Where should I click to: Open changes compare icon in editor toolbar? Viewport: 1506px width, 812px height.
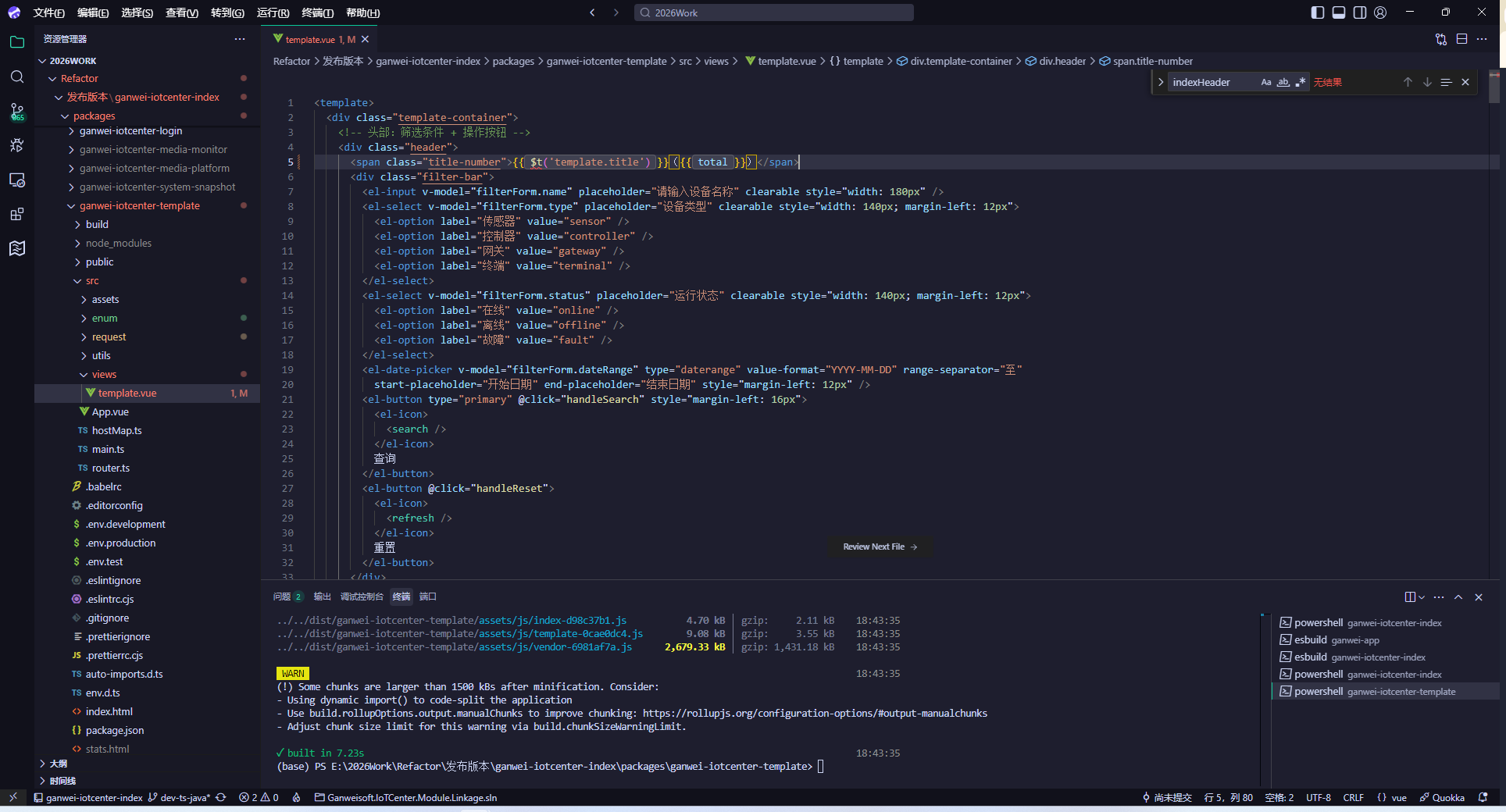click(1441, 39)
